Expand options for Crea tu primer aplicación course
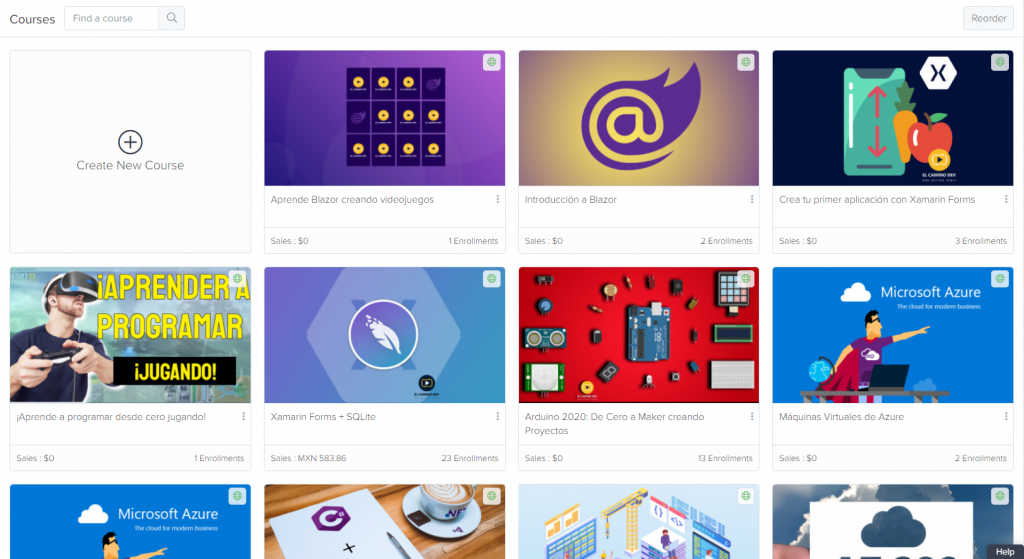Viewport: 1024px width, 559px height. [1006, 200]
